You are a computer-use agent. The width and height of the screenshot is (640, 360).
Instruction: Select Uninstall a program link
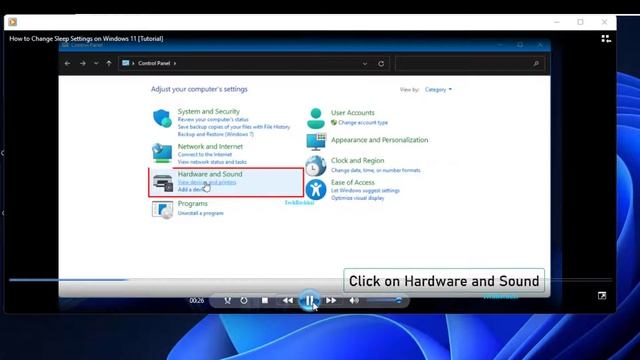tap(200, 213)
